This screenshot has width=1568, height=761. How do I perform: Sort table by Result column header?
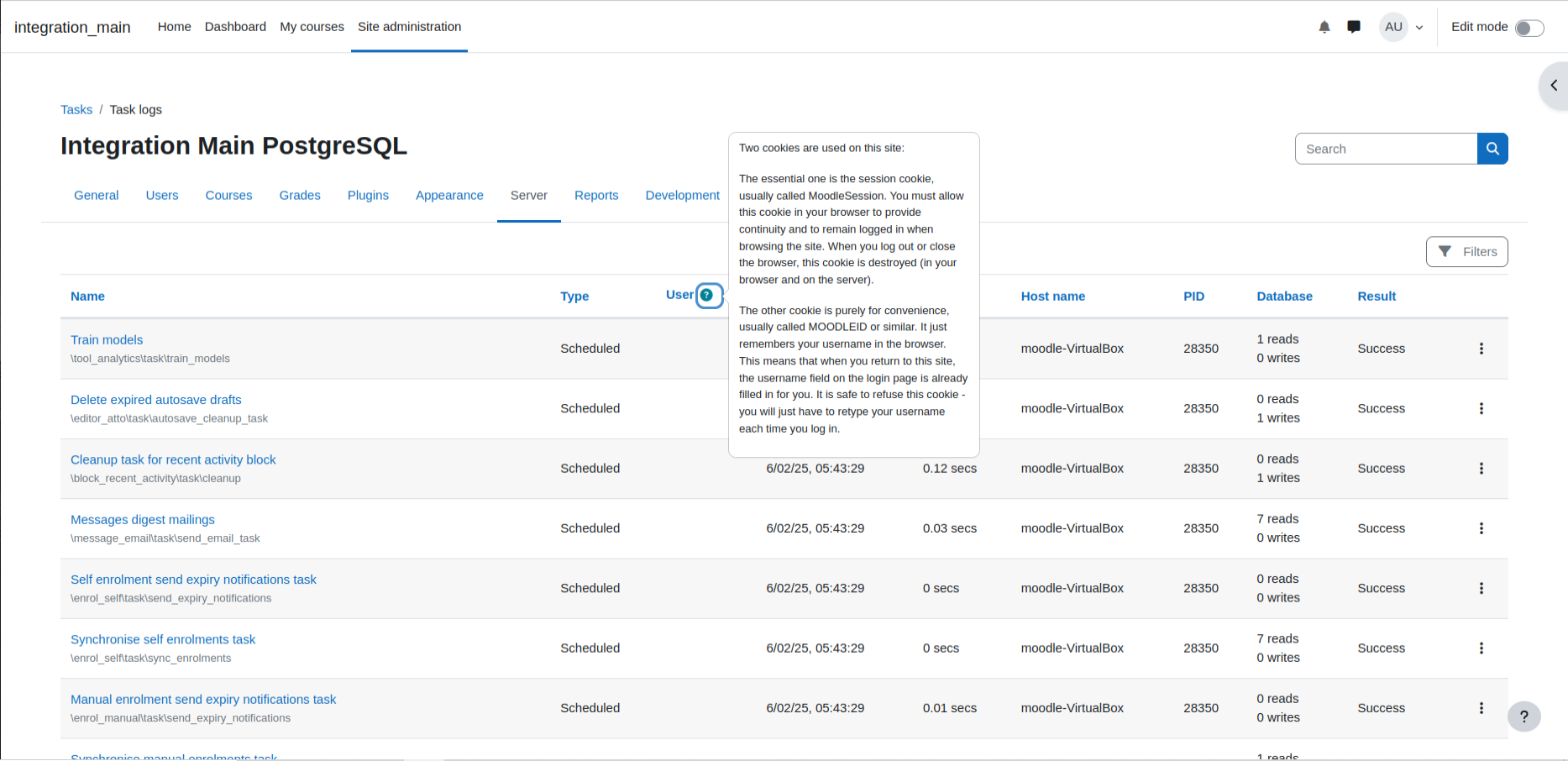[1377, 297]
